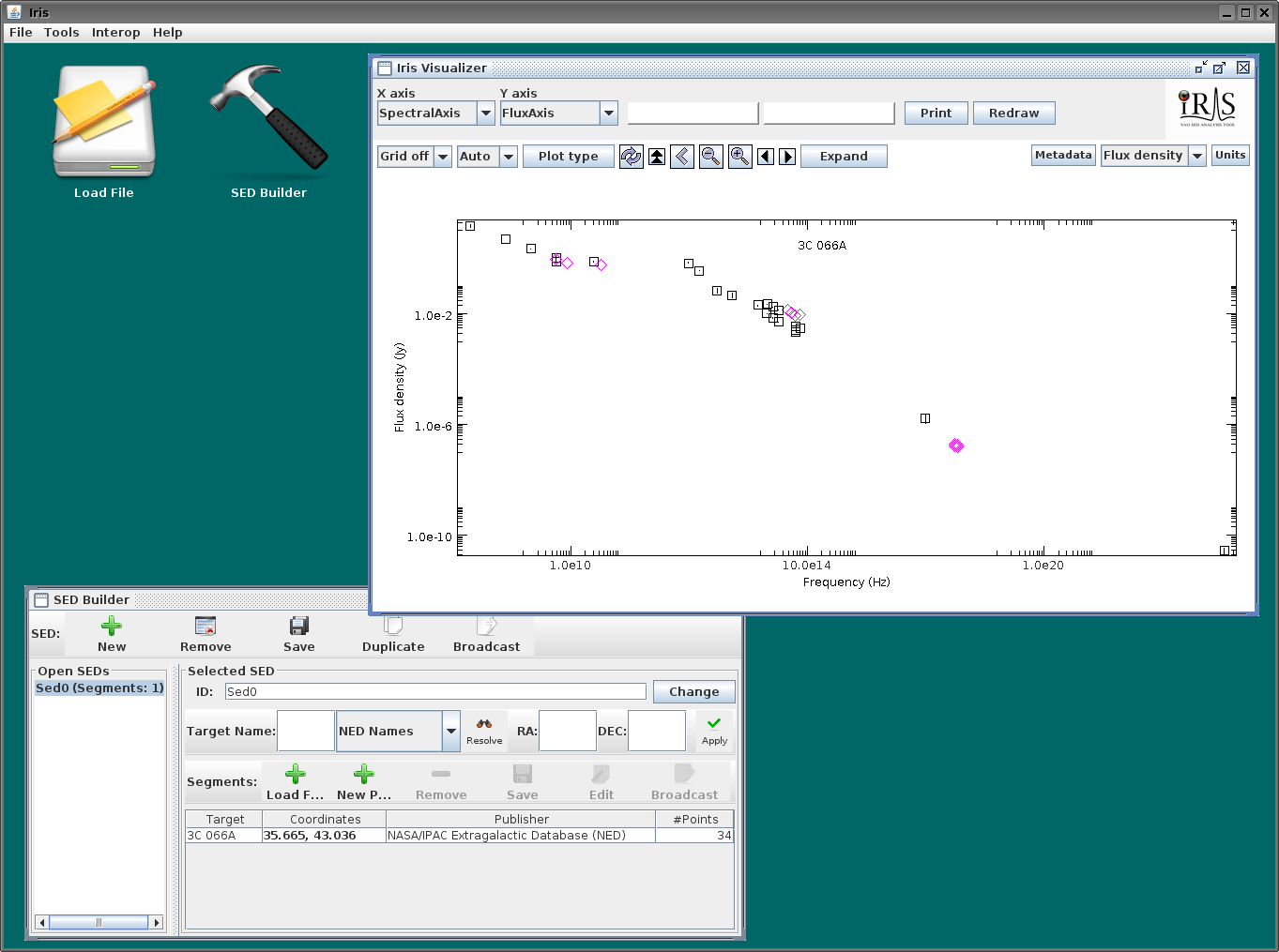Click the Redraw button
The width and height of the screenshot is (1279, 952).
point(1014,113)
